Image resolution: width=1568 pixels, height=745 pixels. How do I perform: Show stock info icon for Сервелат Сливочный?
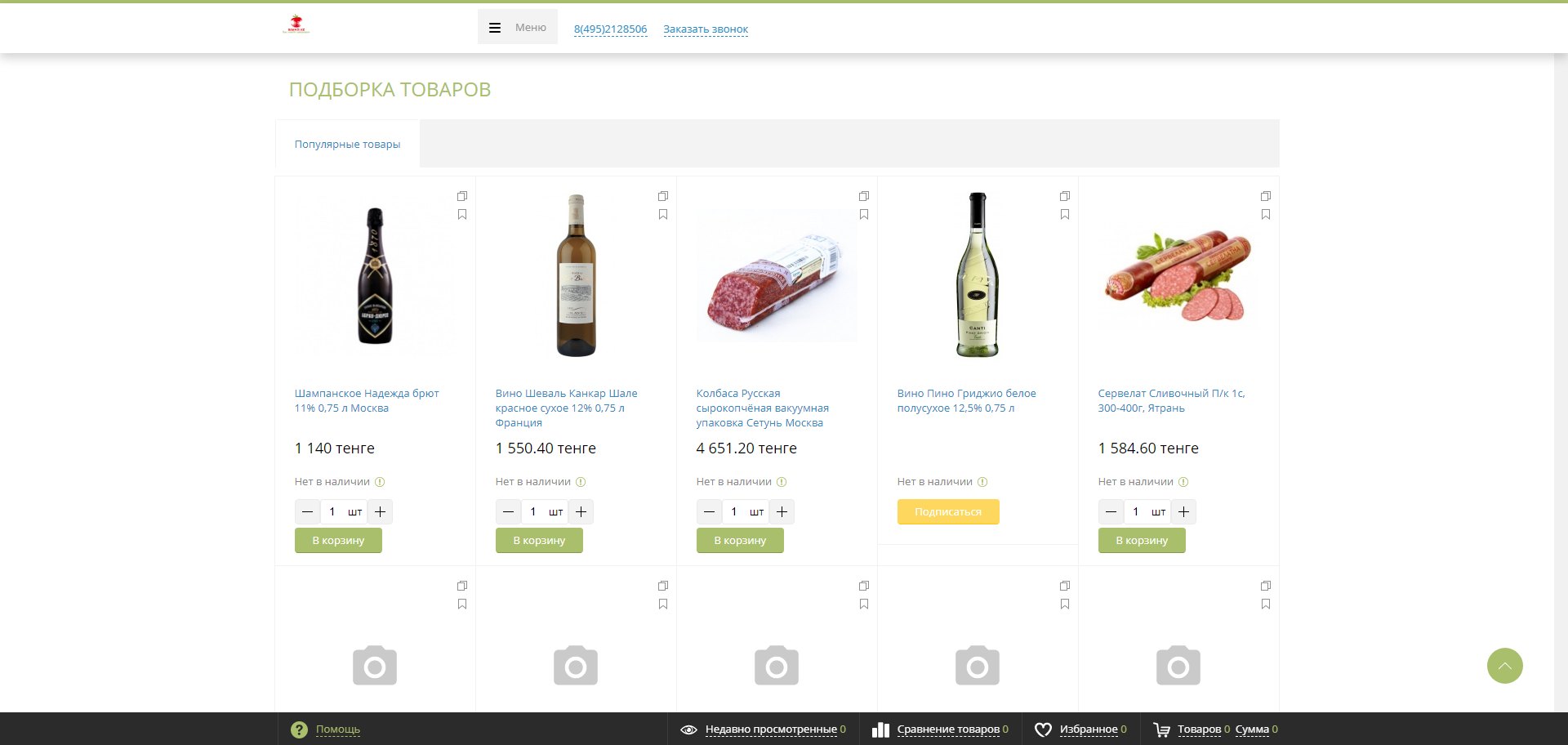(1183, 482)
